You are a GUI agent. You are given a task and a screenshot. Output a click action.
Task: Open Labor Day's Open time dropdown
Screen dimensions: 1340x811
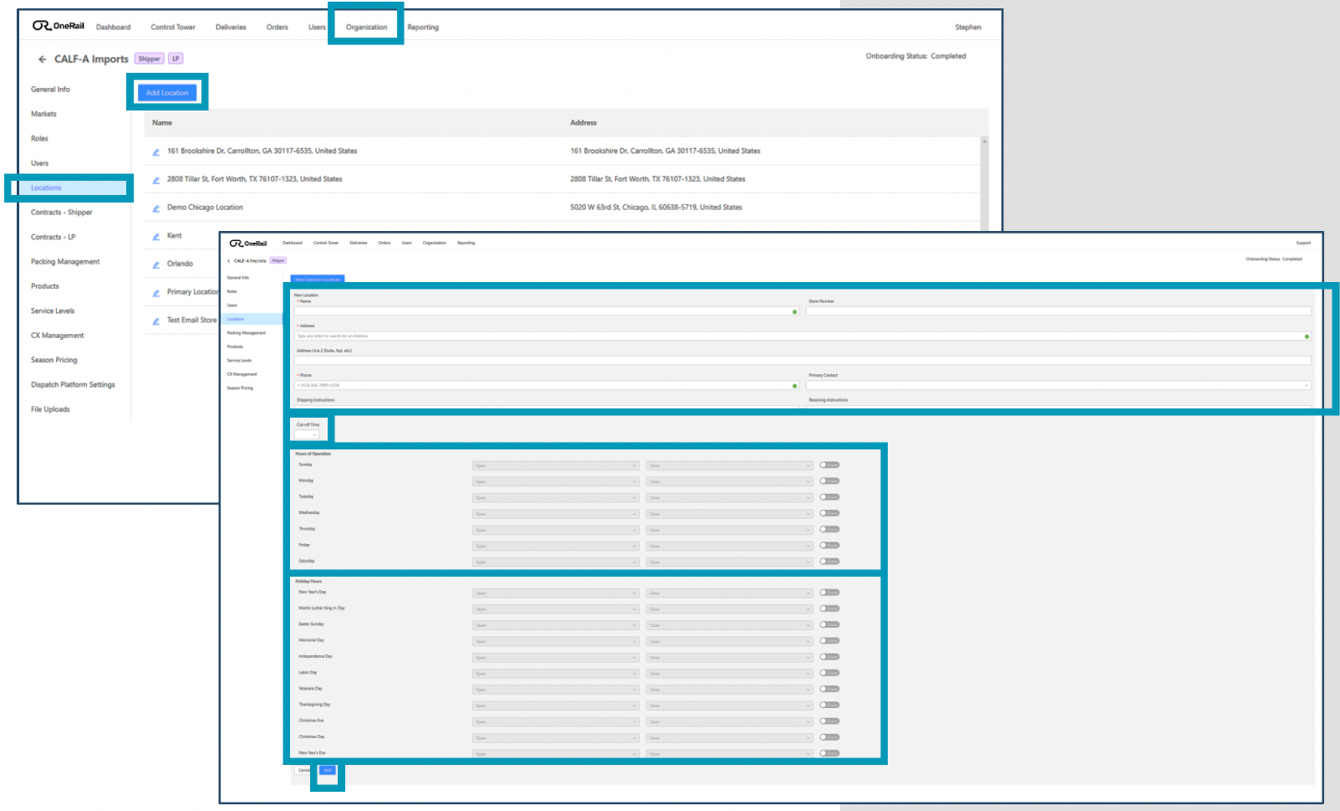[555, 673]
